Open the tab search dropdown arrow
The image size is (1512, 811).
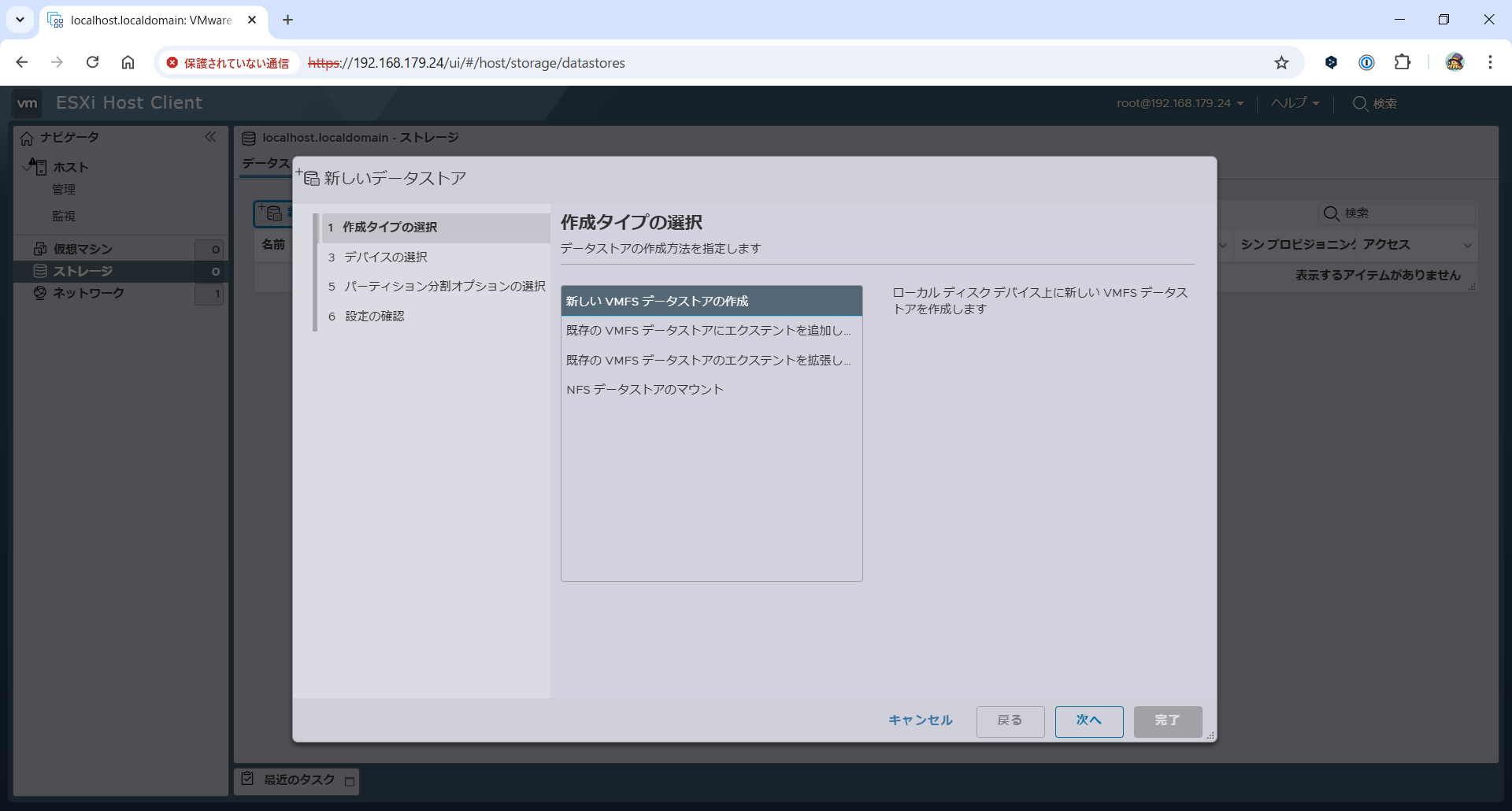pos(20,20)
